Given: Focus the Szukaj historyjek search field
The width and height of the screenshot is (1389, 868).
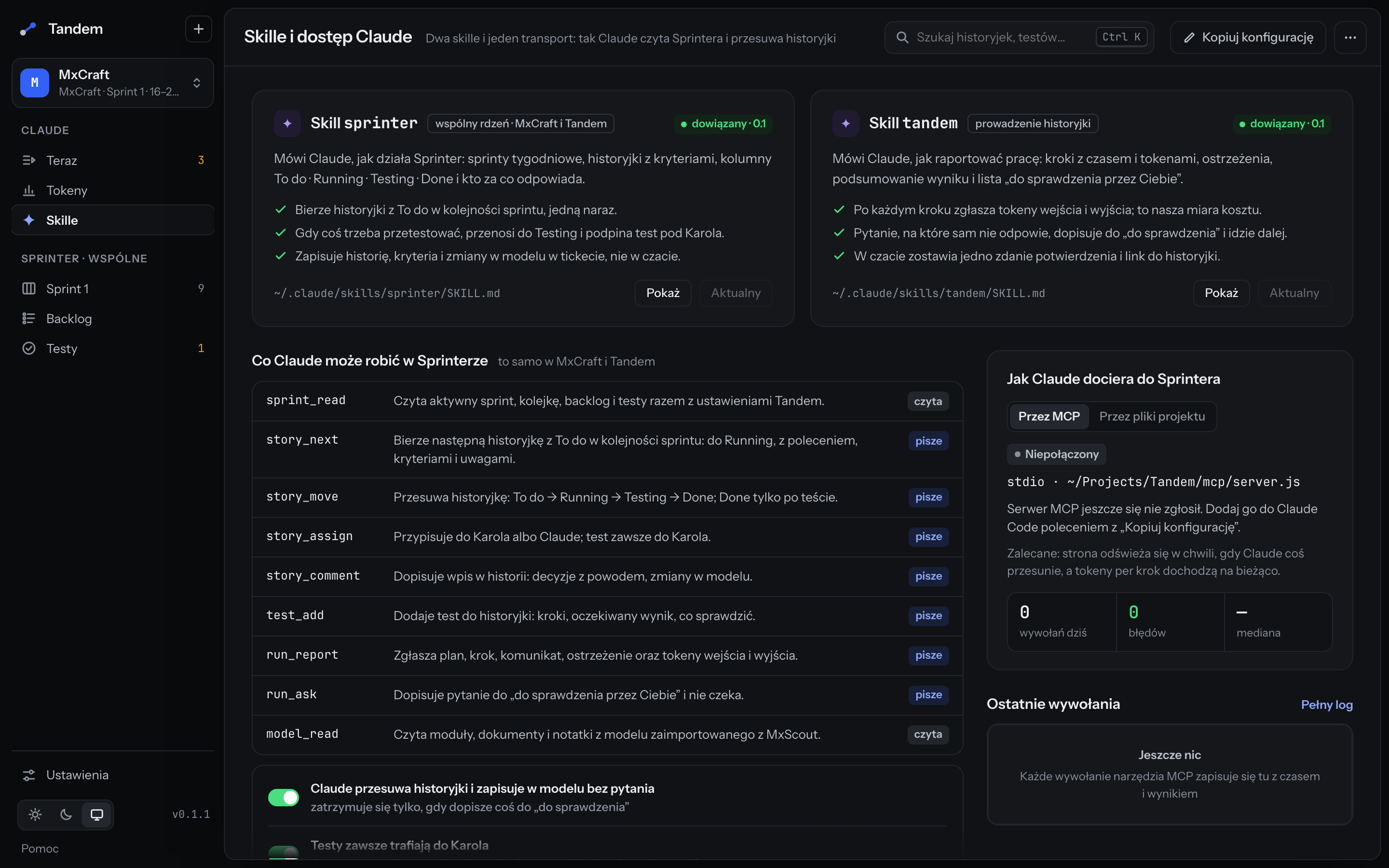Looking at the screenshot, I should [x=1020, y=37].
